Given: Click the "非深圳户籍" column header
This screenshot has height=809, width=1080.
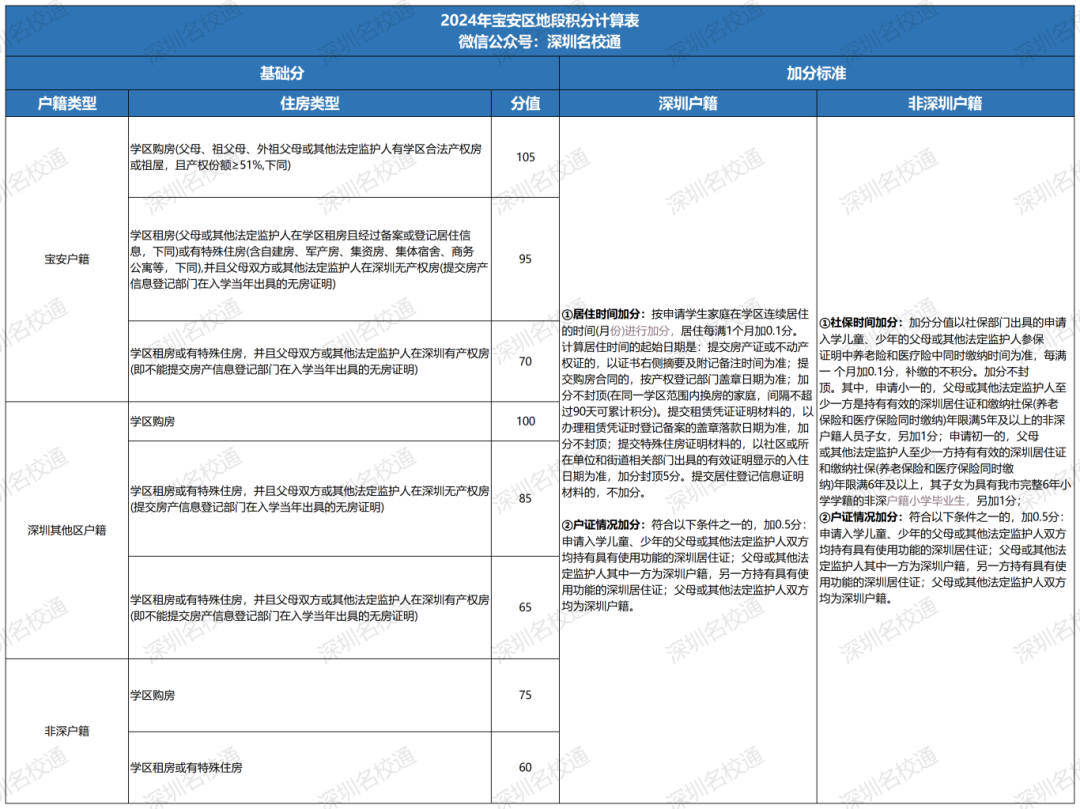Looking at the screenshot, I should (945, 103).
